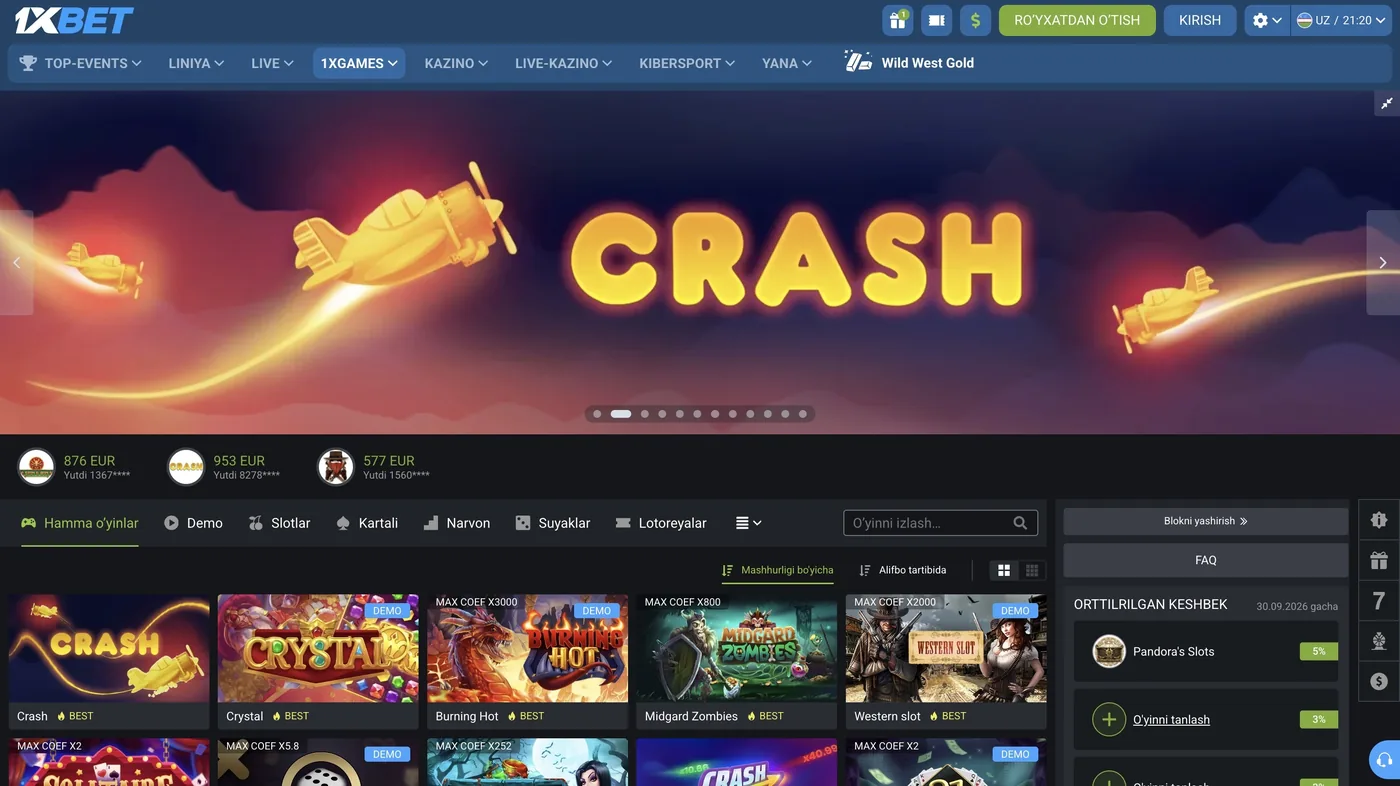
Task: Collapse the banner using the shrink icon
Action: click(1387, 103)
